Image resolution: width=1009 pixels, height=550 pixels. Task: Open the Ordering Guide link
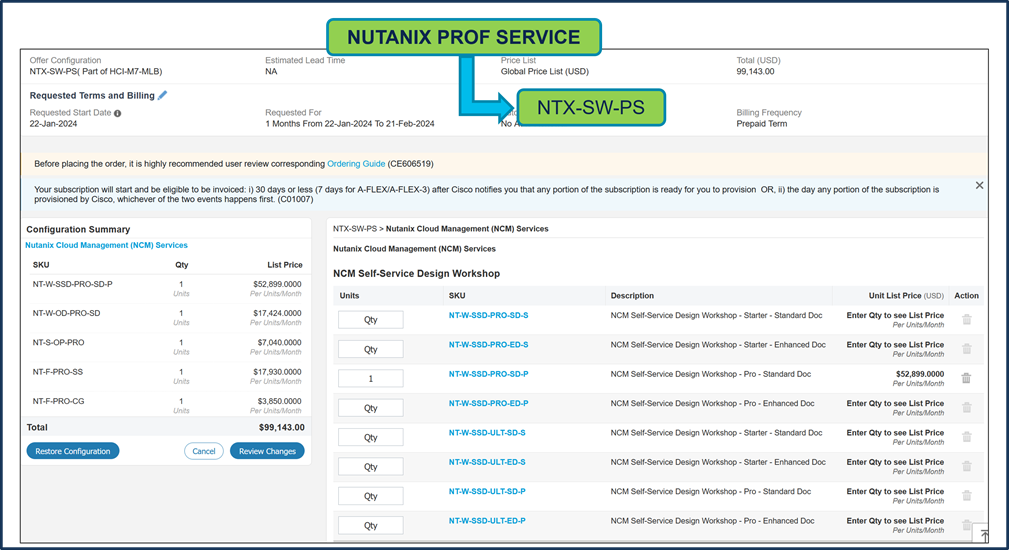tap(356, 163)
